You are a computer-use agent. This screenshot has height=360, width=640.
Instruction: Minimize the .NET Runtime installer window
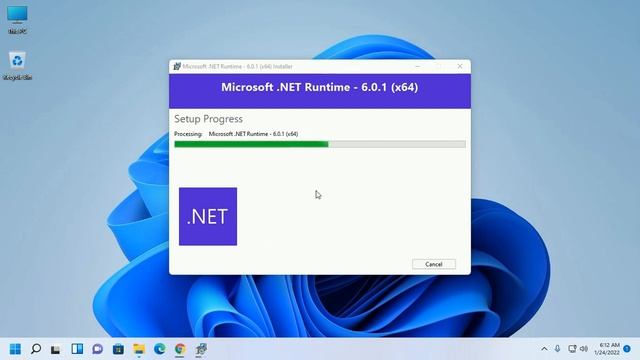tap(417, 66)
